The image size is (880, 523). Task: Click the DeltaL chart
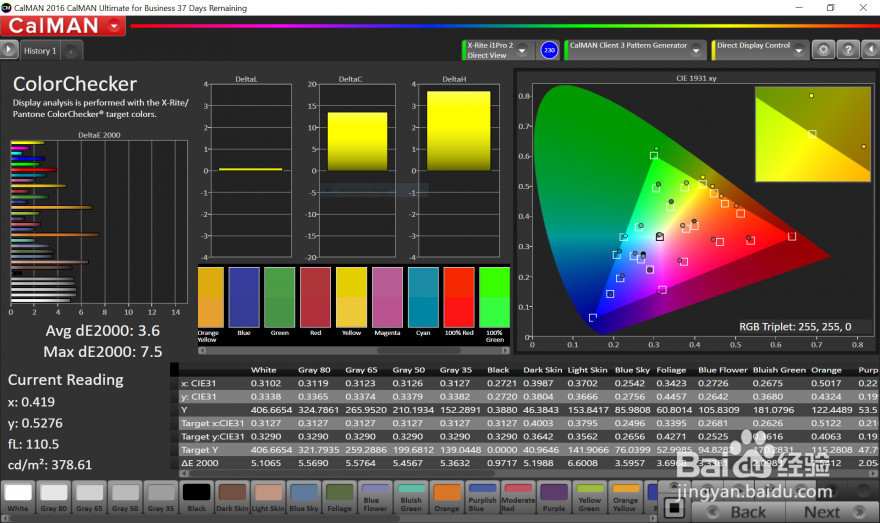pos(251,171)
